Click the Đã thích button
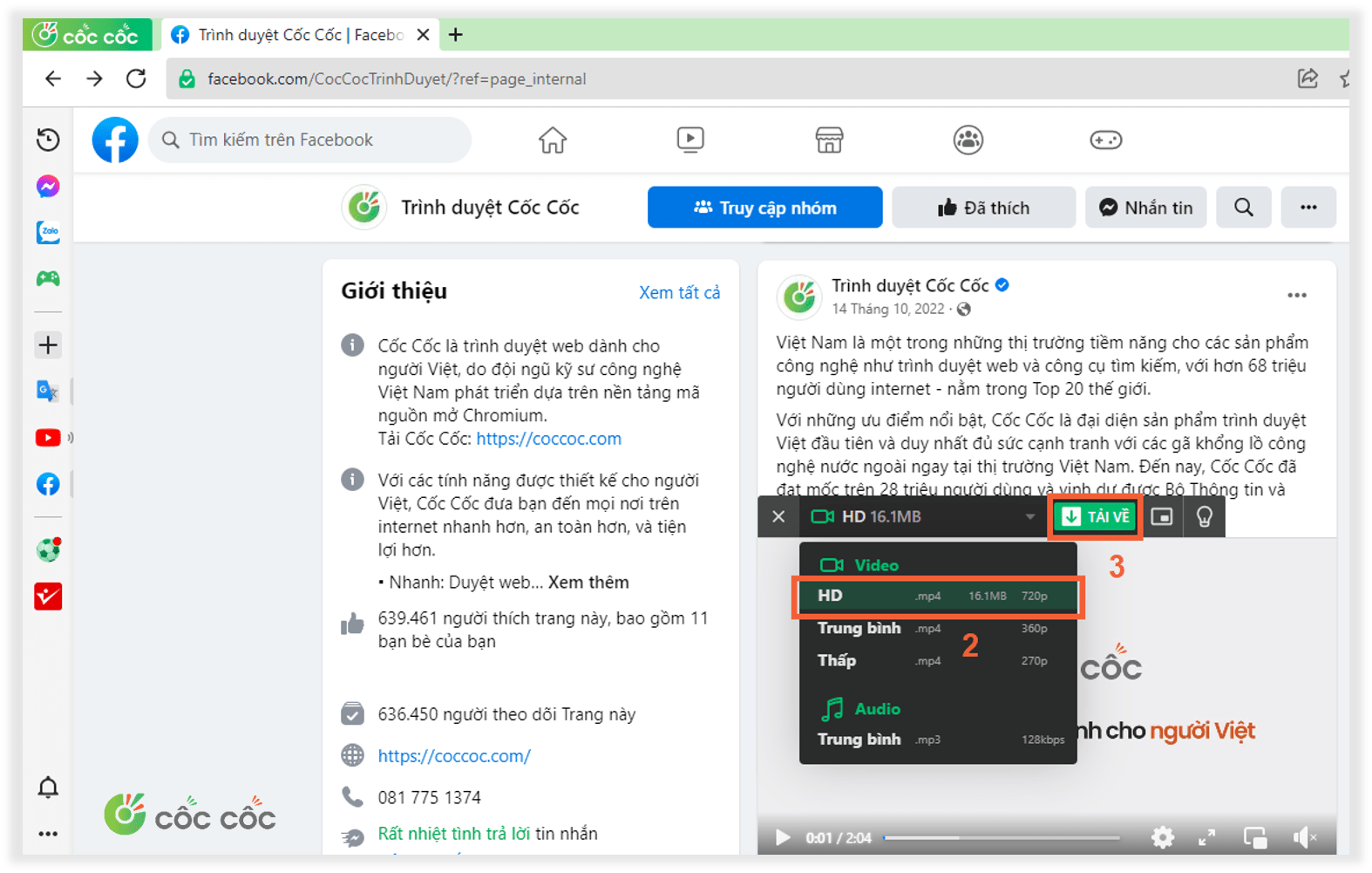Viewport: 1372px width, 873px height. click(983, 208)
